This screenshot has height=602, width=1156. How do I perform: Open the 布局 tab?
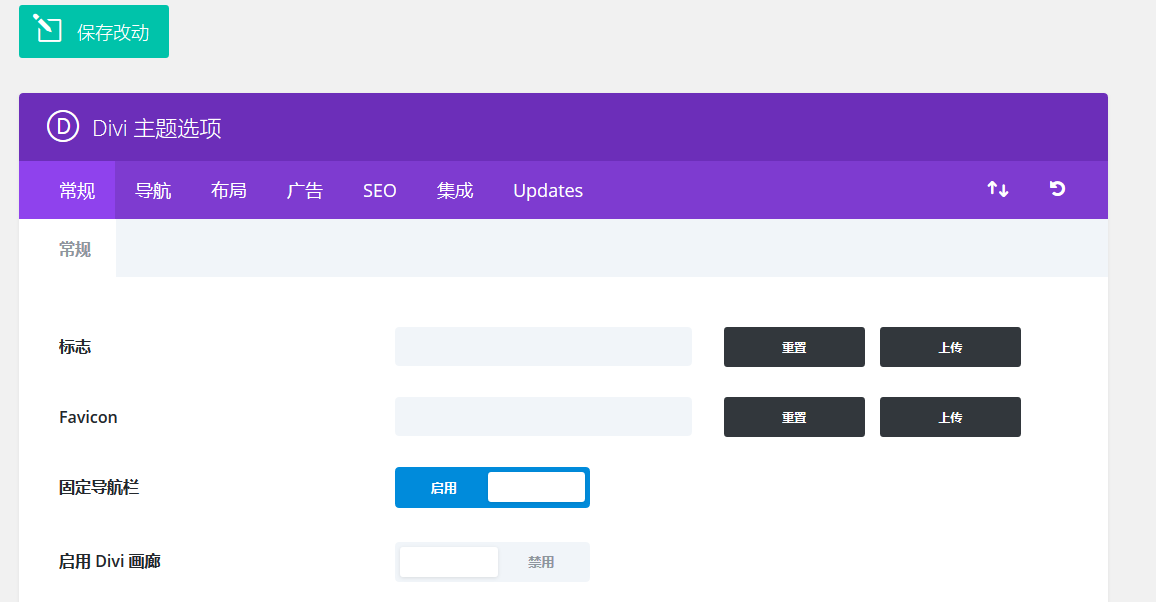(x=229, y=190)
